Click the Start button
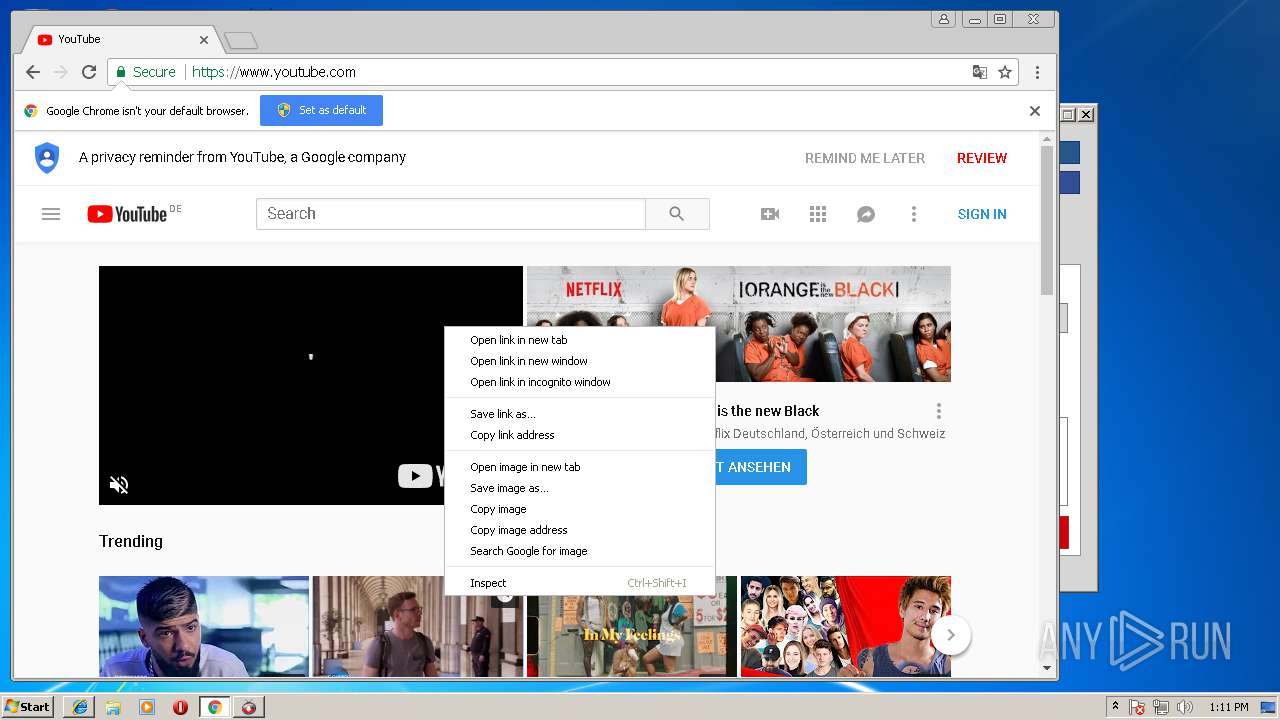1280x720 pixels. 28,707
